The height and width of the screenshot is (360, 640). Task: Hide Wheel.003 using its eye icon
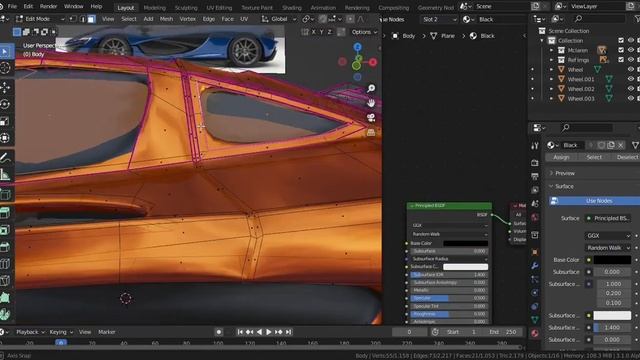(631, 98)
